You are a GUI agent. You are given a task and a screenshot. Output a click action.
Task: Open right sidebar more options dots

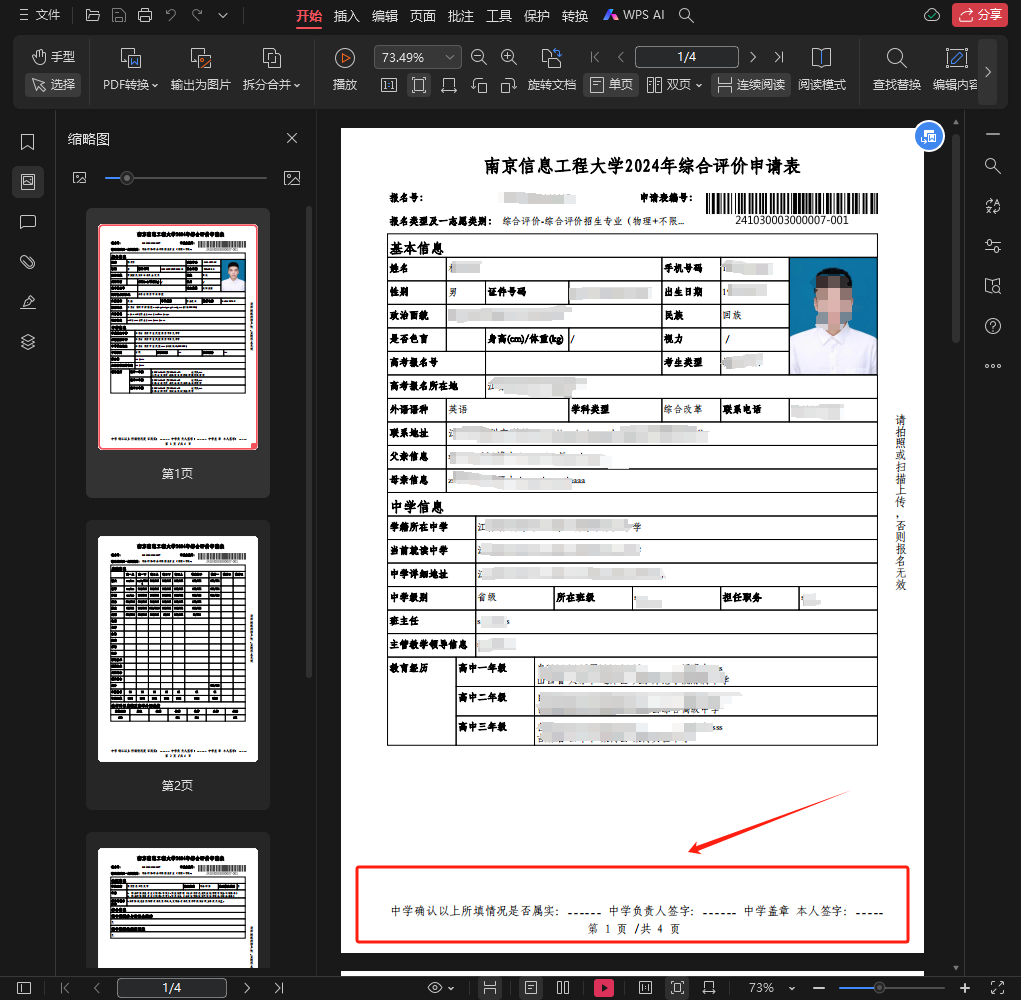click(992, 366)
